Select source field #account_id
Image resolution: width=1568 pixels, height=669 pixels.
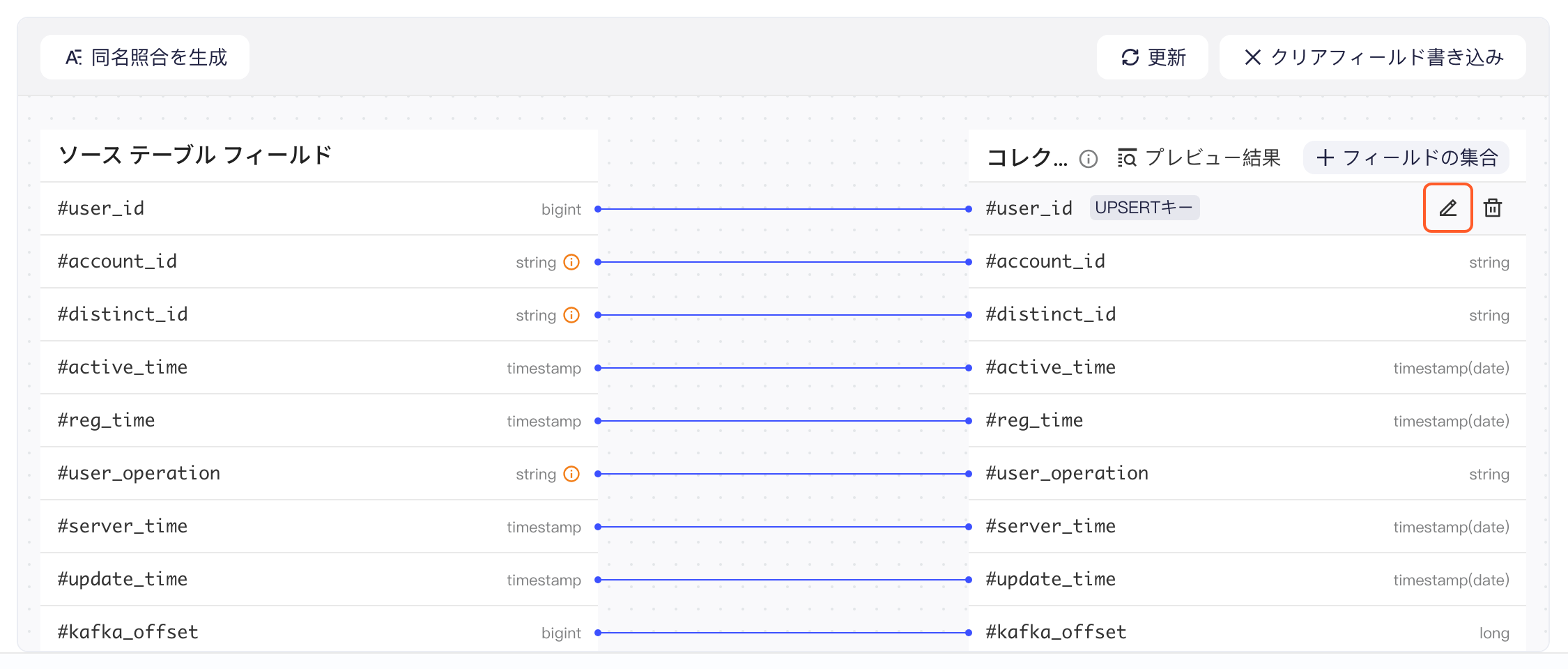319,261
